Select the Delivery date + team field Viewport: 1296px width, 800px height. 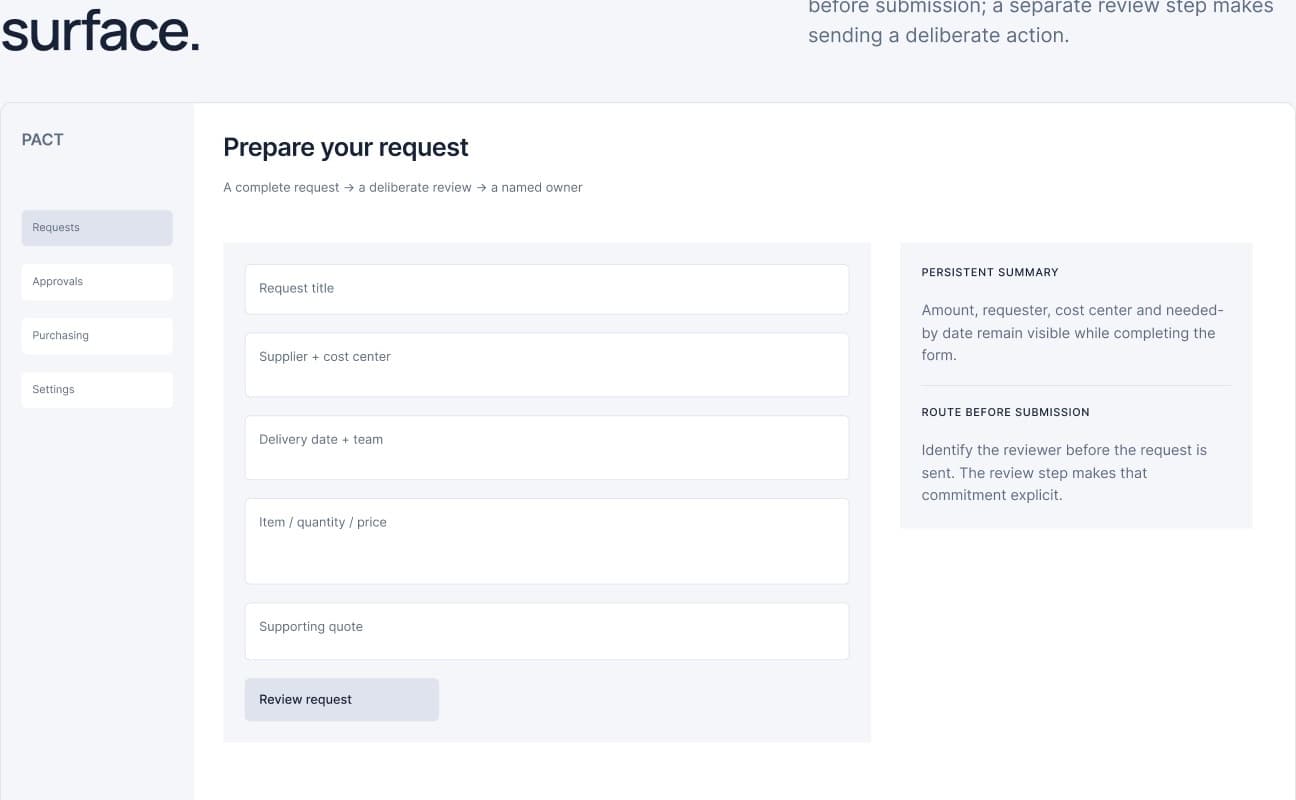tap(547, 448)
